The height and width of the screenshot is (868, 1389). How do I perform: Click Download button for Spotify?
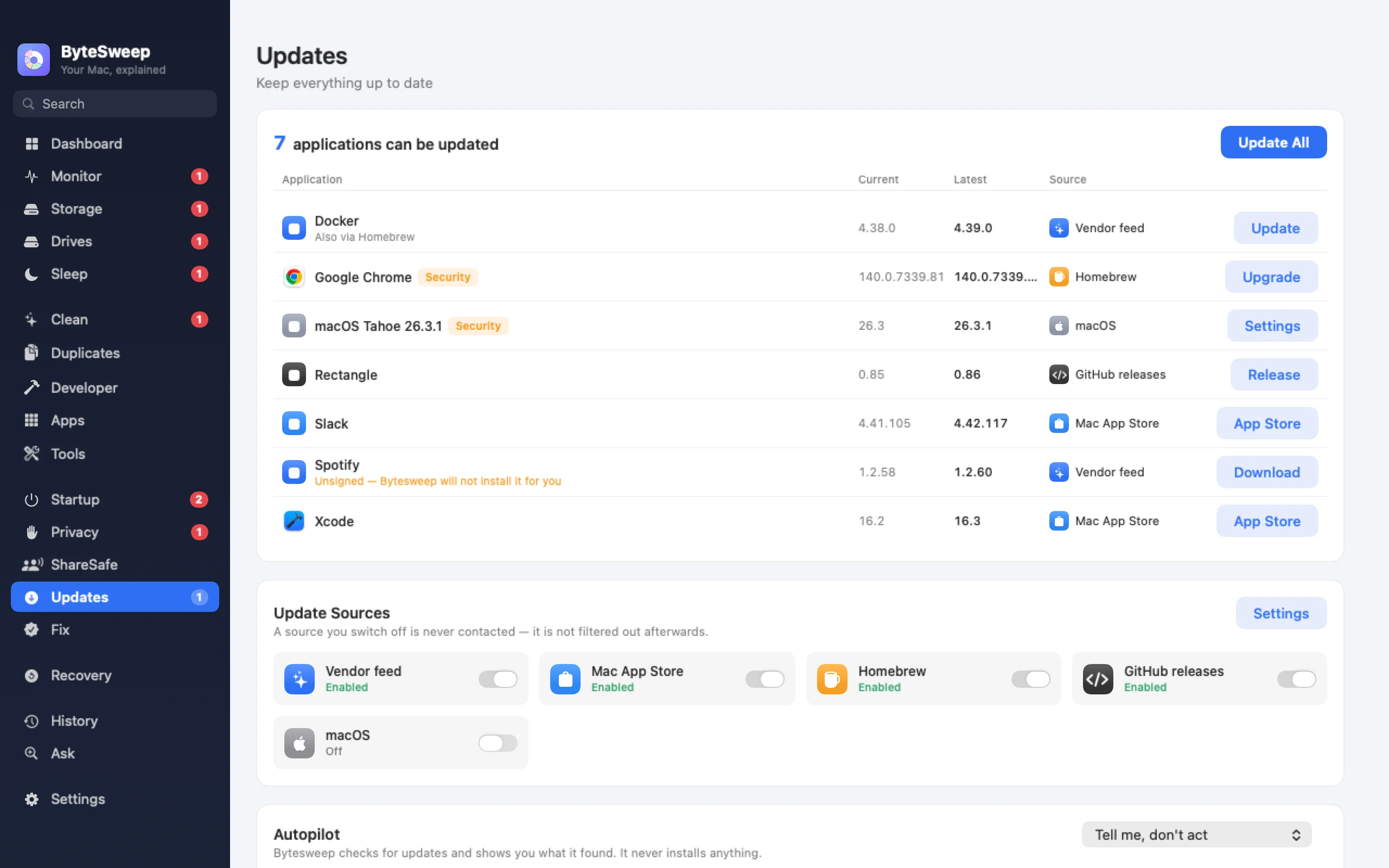pos(1267,472)
